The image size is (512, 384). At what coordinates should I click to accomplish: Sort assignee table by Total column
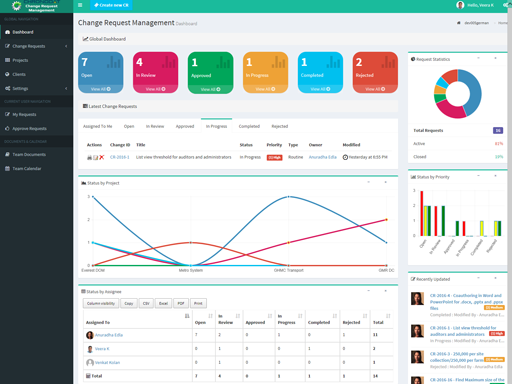(x=382, y=319)
